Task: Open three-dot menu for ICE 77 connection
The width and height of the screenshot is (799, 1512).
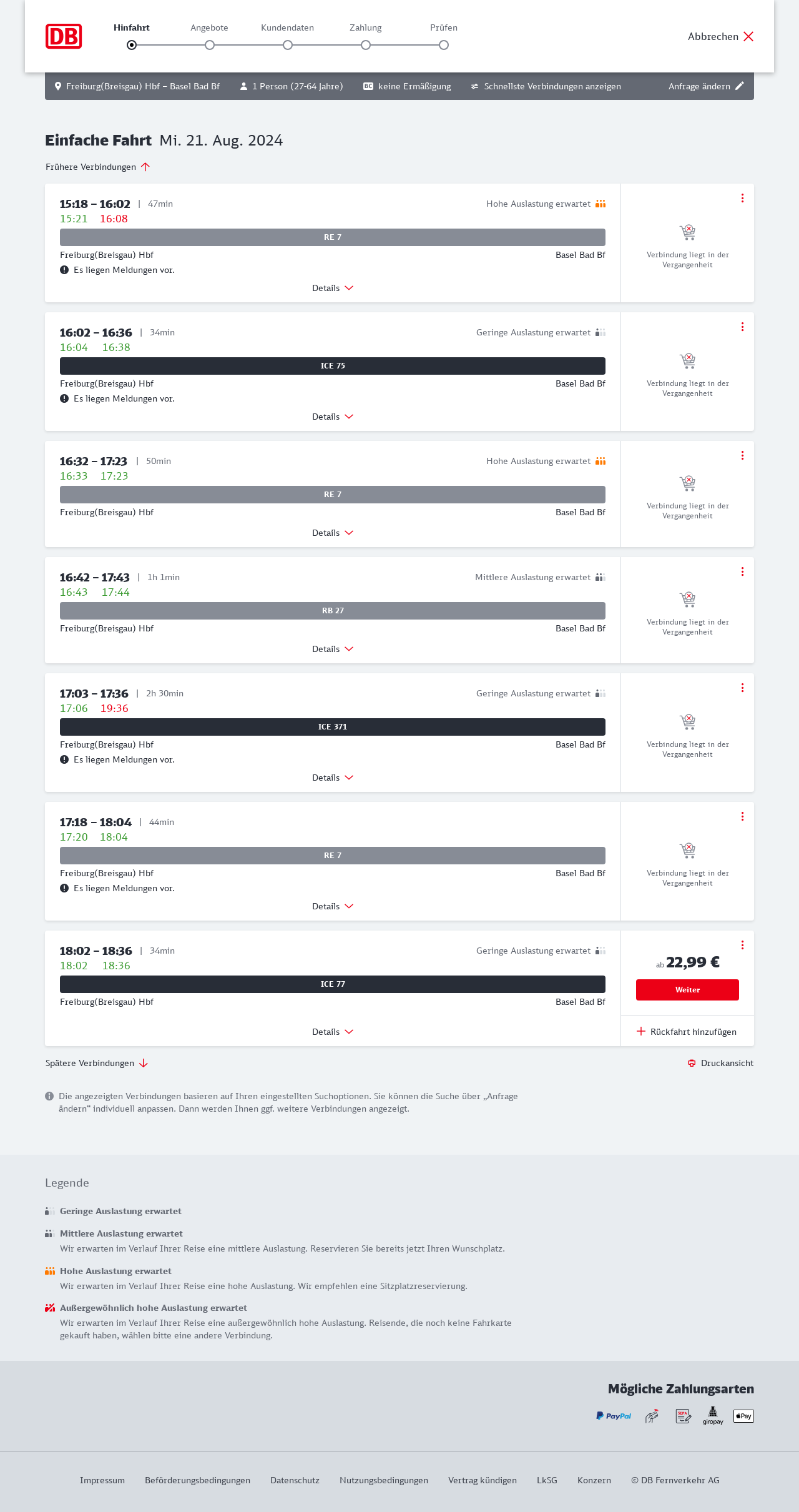Action: [x=742, y=945]
